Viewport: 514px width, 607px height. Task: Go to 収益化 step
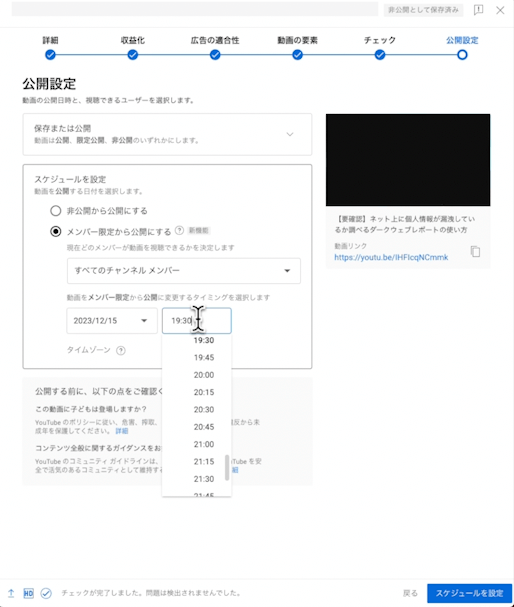133,48
